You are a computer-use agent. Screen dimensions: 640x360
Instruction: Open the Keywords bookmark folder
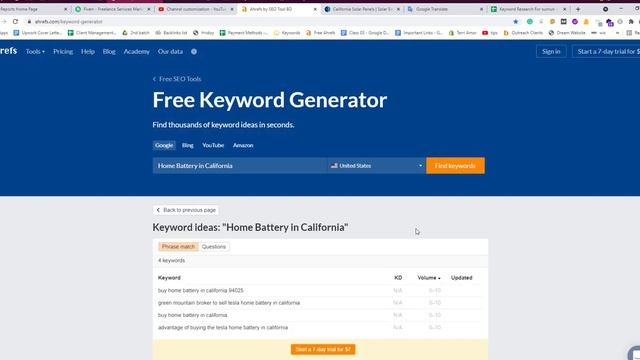tap(287, 33)
